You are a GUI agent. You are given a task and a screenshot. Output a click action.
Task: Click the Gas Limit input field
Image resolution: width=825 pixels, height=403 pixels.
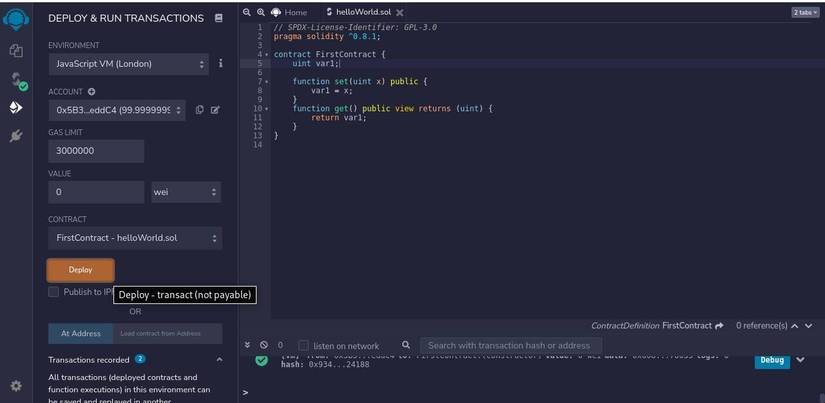[96, 151]
